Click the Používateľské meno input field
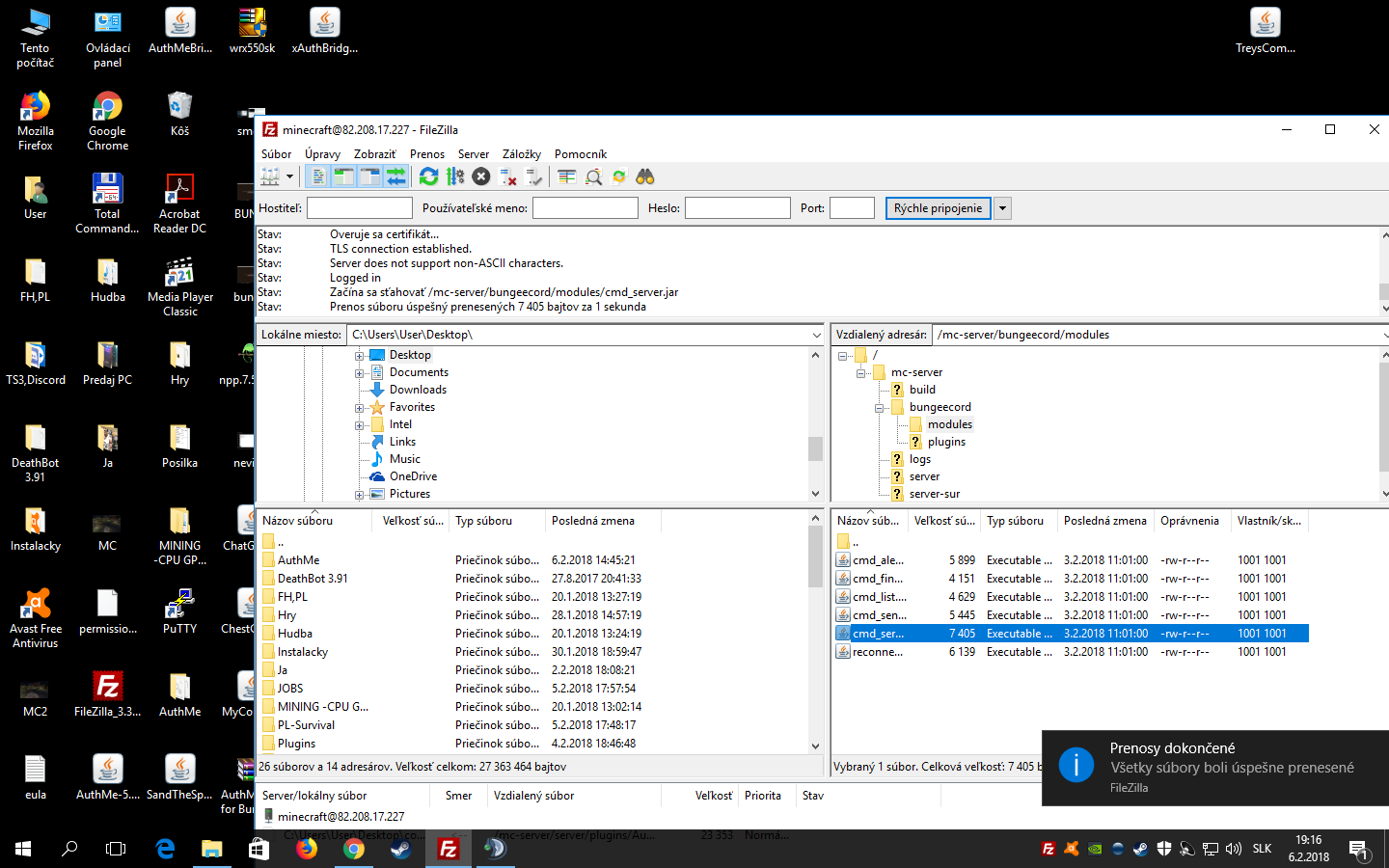The width and height of the screenshot is (1389, 868). click(586, 208)
